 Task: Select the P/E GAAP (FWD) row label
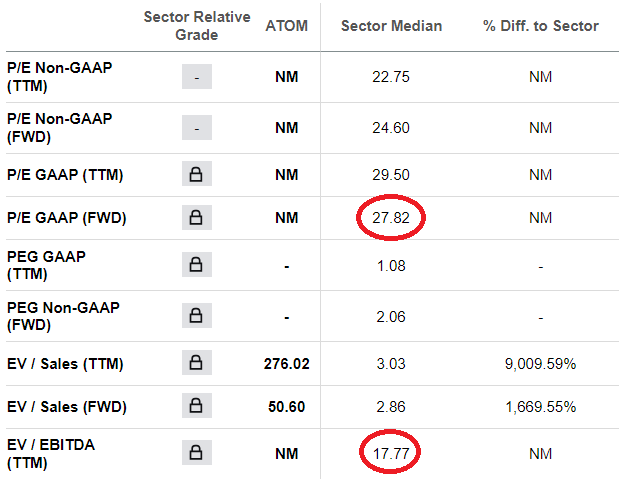[66, 218]
